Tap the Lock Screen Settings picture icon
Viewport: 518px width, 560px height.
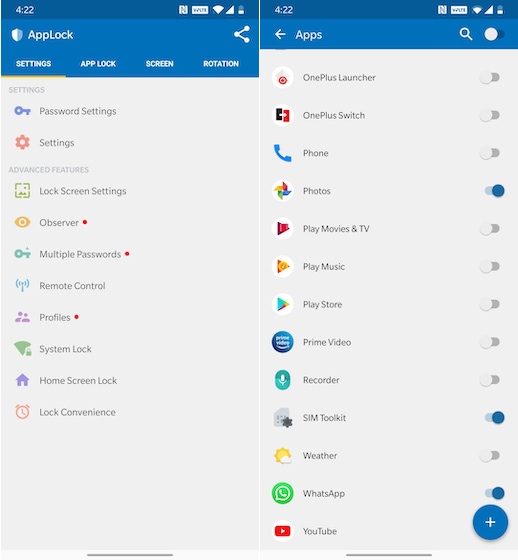[x=22, y=191]
